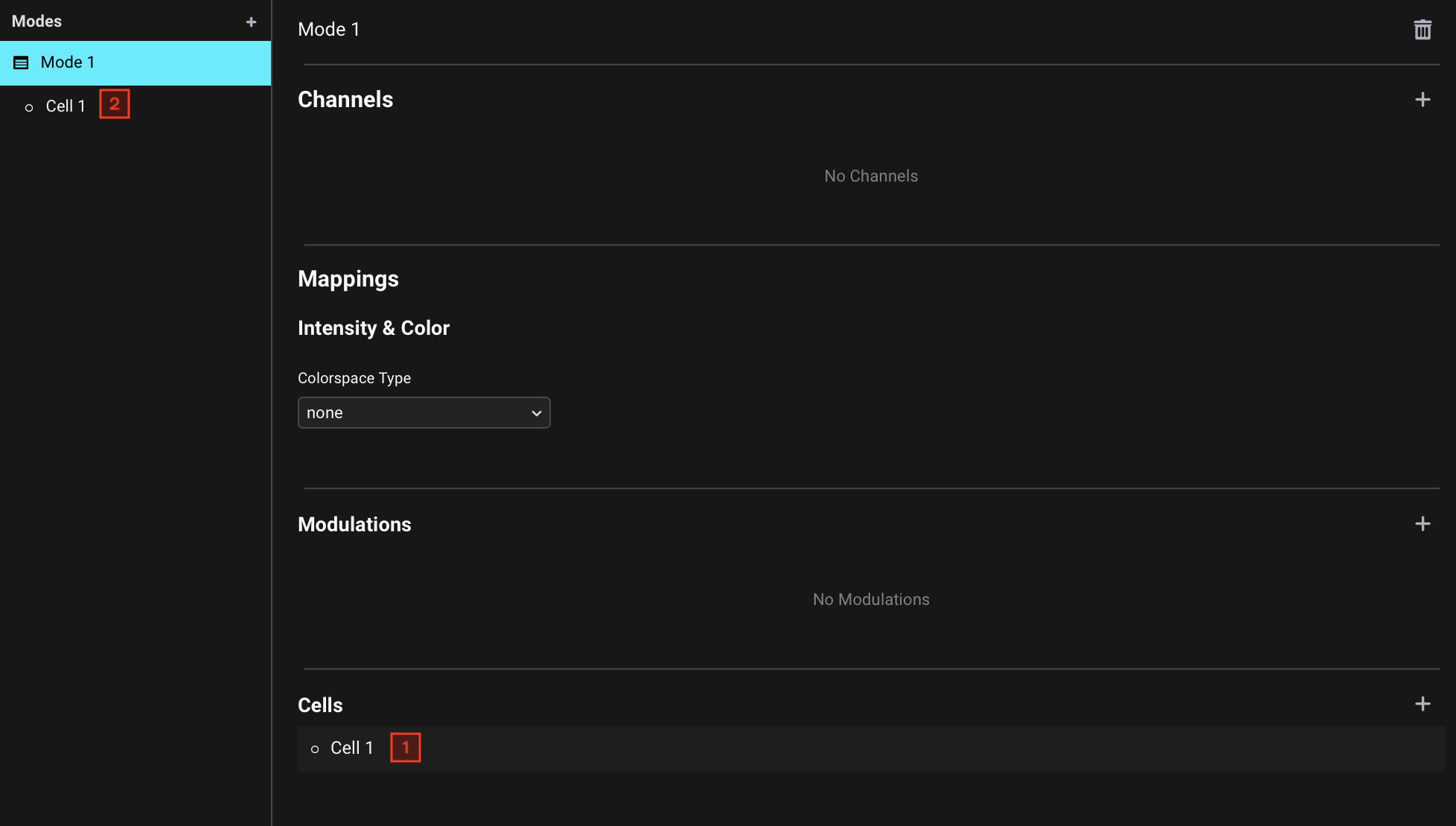Click the Mappings section heading
Viewport: 1456px width, 826px height.
pyautogui.click(x=348, y=279)
